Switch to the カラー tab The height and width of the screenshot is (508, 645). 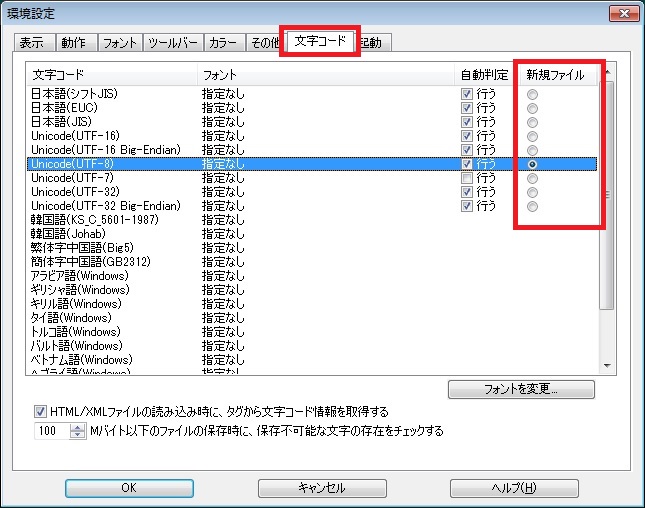click(222, 43)
